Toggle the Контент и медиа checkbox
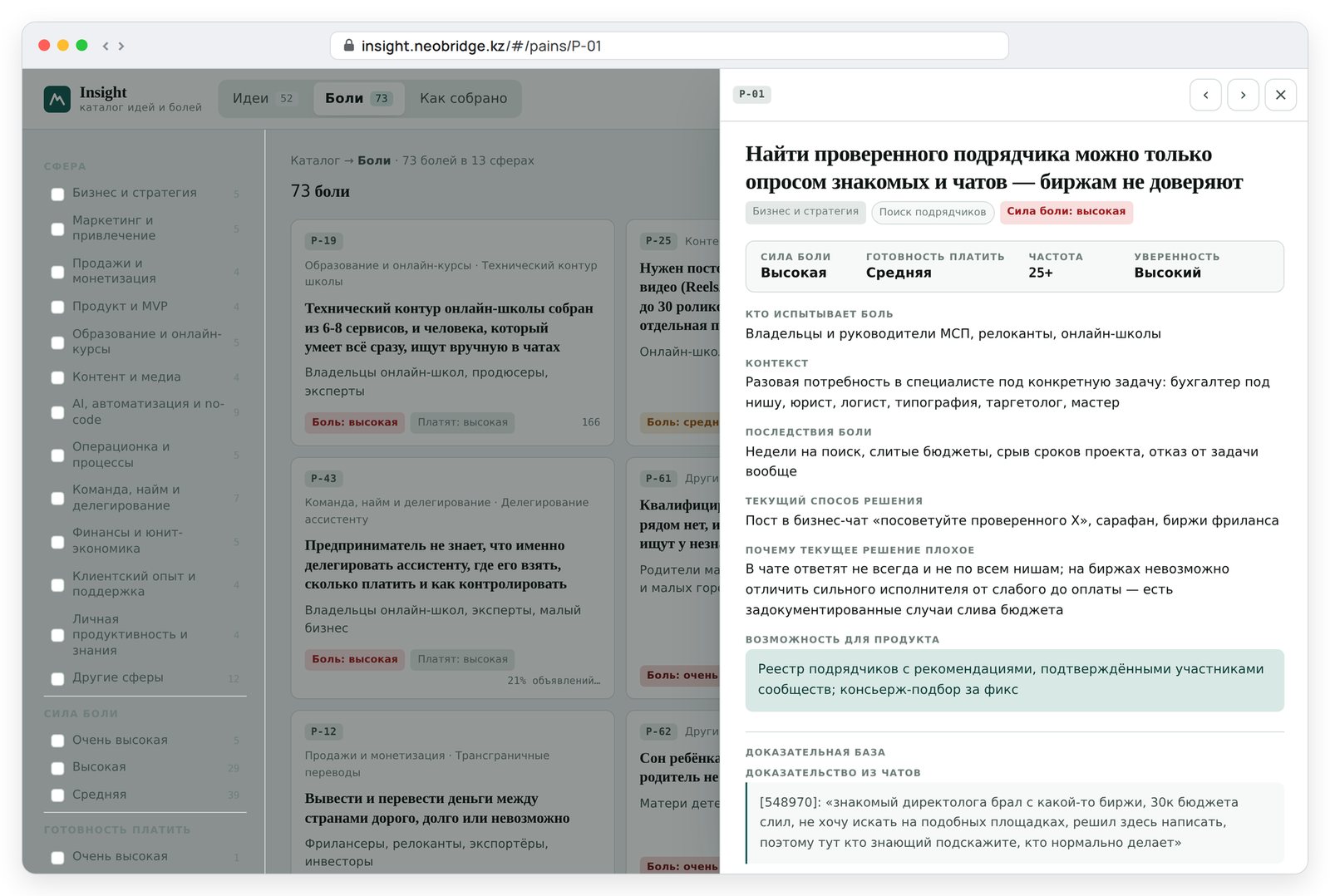The width and height of the screenshot is (1330, 896). tap(57, 377)
